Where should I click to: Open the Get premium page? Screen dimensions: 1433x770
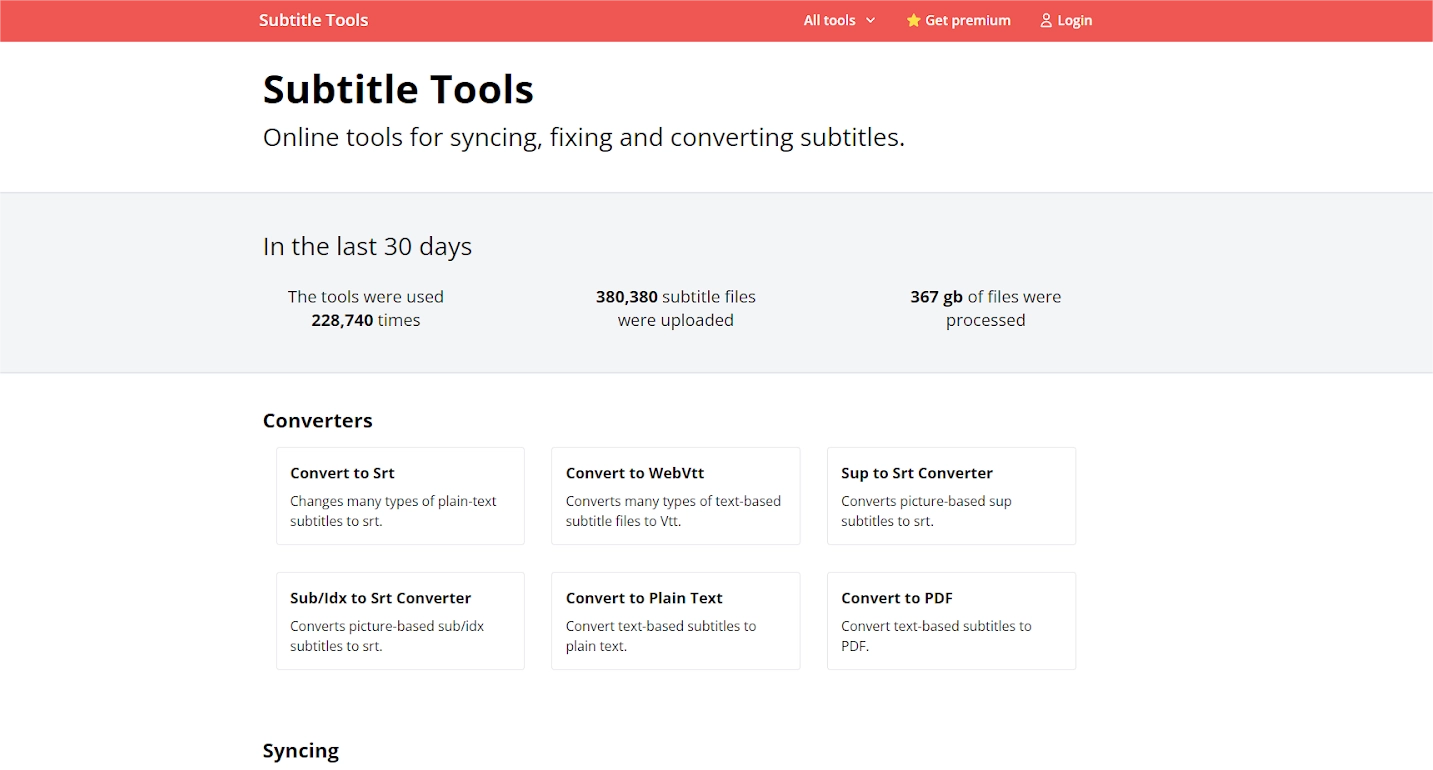click(x=958, y=20)
